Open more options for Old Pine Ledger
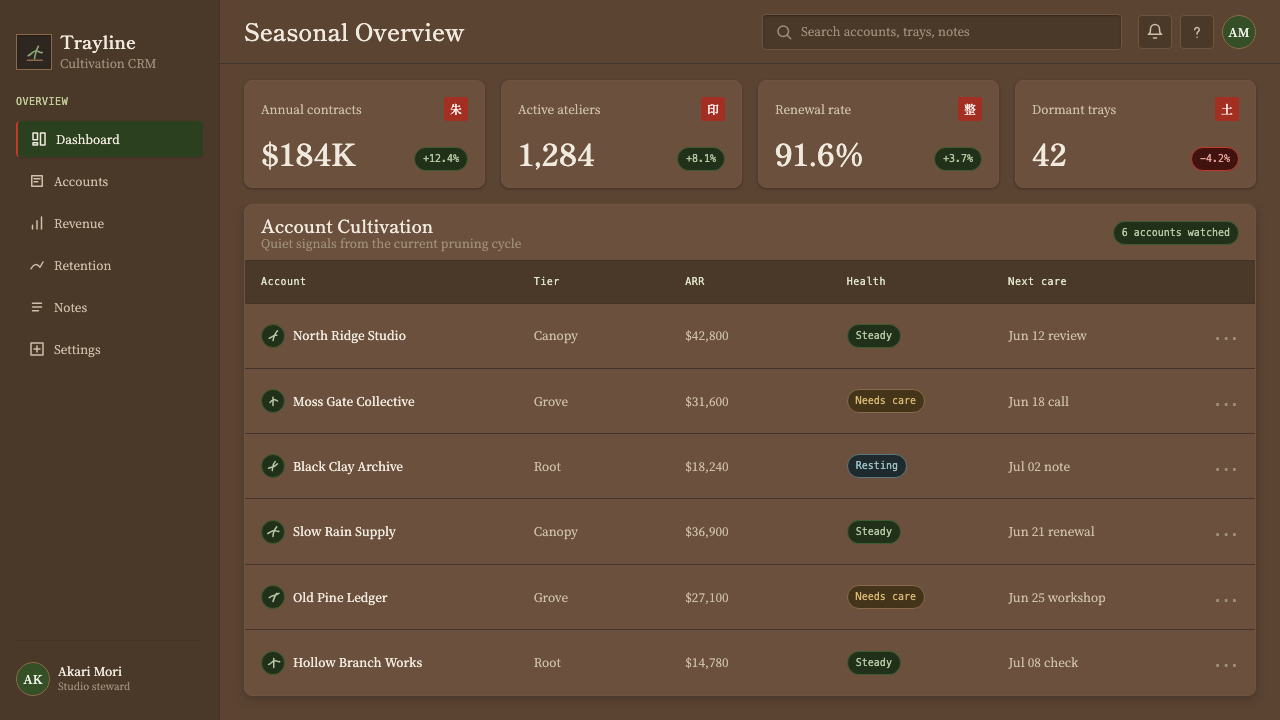This screenshot has width=1280, height=720. click(1226, 598)
